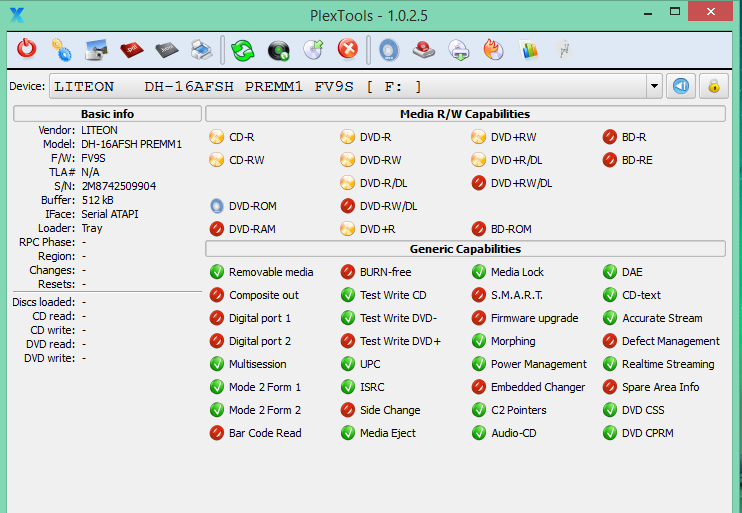Click the Removable media green check icon
Viewport: 742px width, 513px height.
coord(216,272)
